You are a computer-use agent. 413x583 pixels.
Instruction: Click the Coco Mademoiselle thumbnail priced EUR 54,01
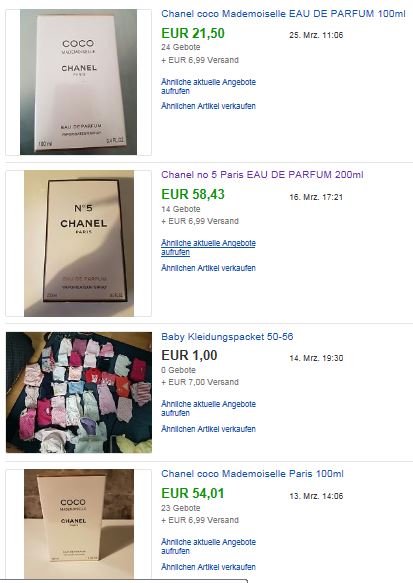pyautogui.click(x=79, y=524)
